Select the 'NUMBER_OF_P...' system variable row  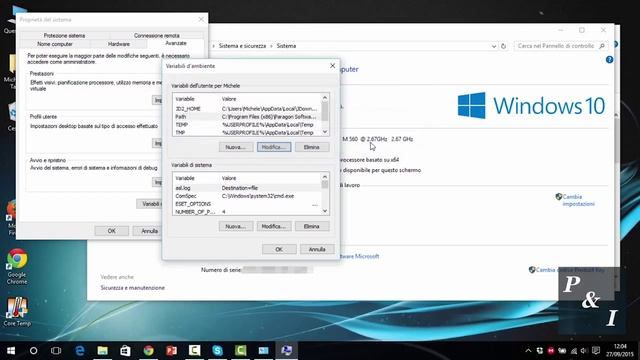point(247,212)
